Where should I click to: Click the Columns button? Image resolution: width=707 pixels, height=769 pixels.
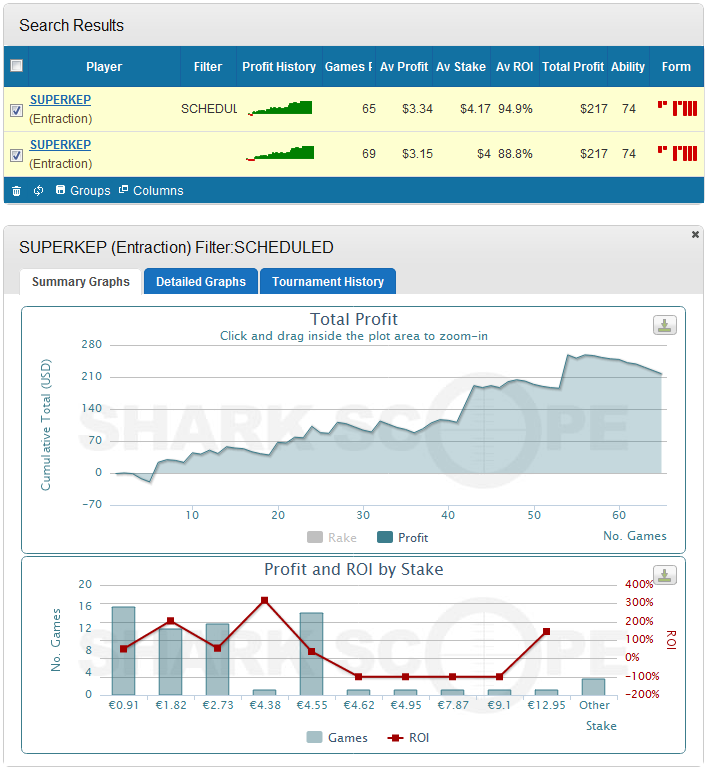pos(151,190)
